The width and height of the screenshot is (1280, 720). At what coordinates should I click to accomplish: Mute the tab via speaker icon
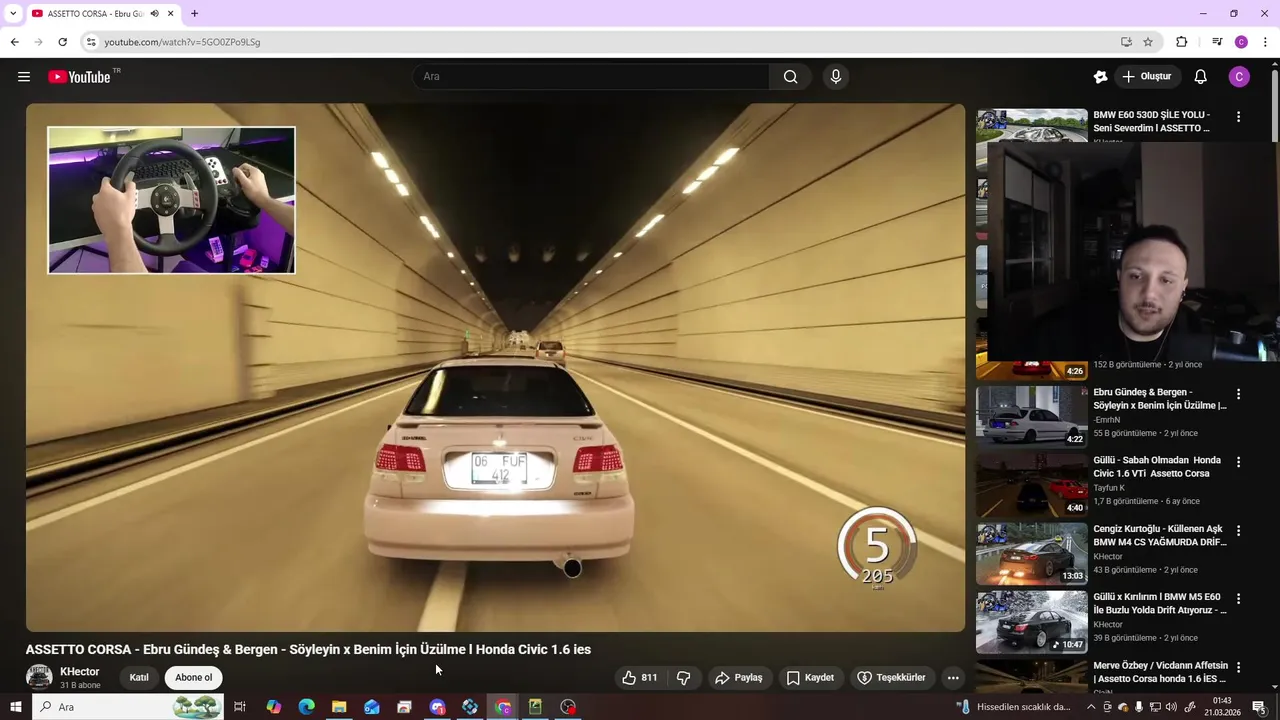154,14
